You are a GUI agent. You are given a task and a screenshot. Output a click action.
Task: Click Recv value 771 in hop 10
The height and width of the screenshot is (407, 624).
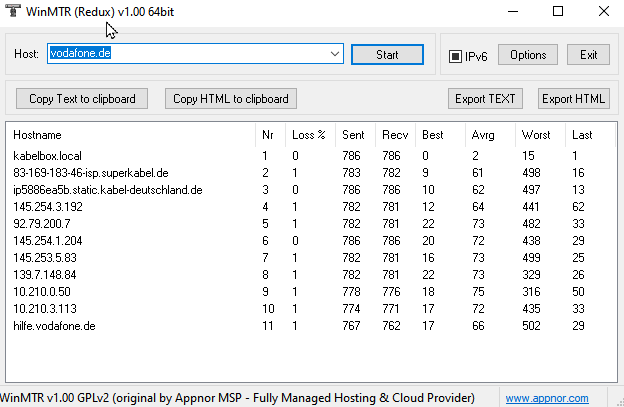click(x=391, y=309)
